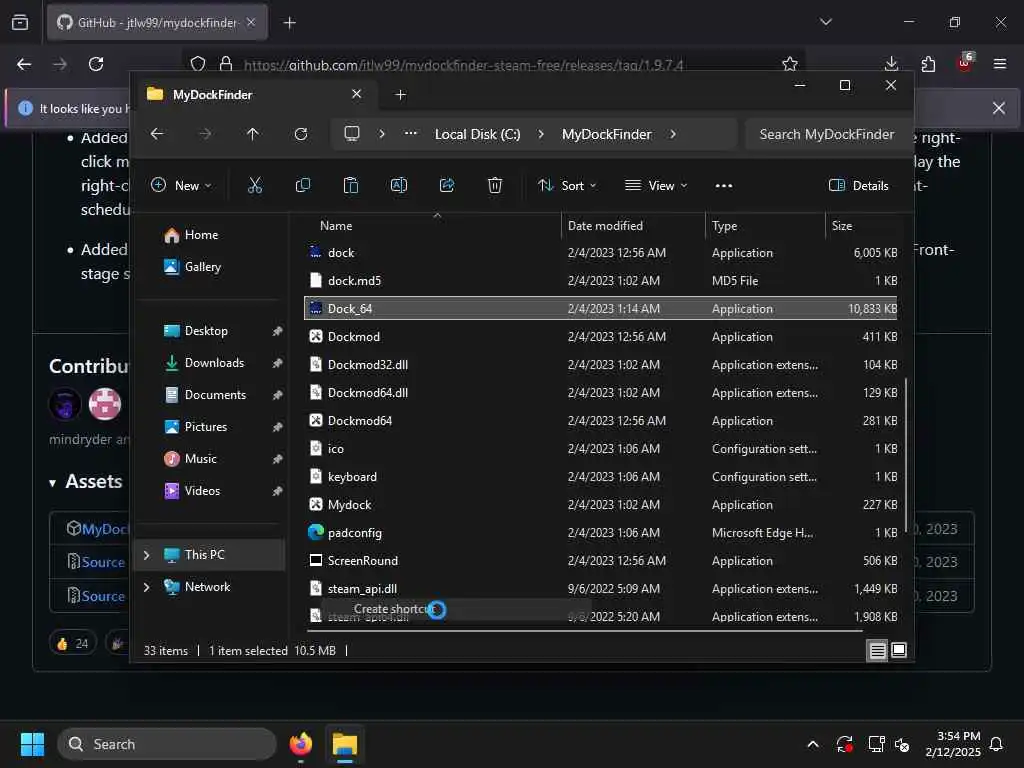Click the Paste clipboard icon

351,185
